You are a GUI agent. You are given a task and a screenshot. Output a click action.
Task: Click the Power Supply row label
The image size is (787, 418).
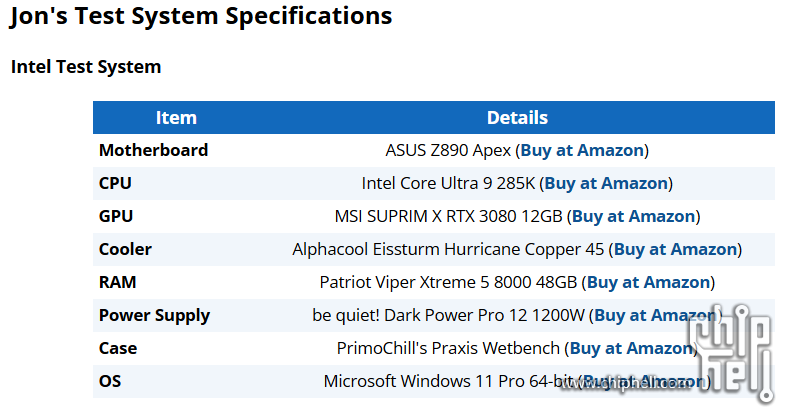(154, 316)
